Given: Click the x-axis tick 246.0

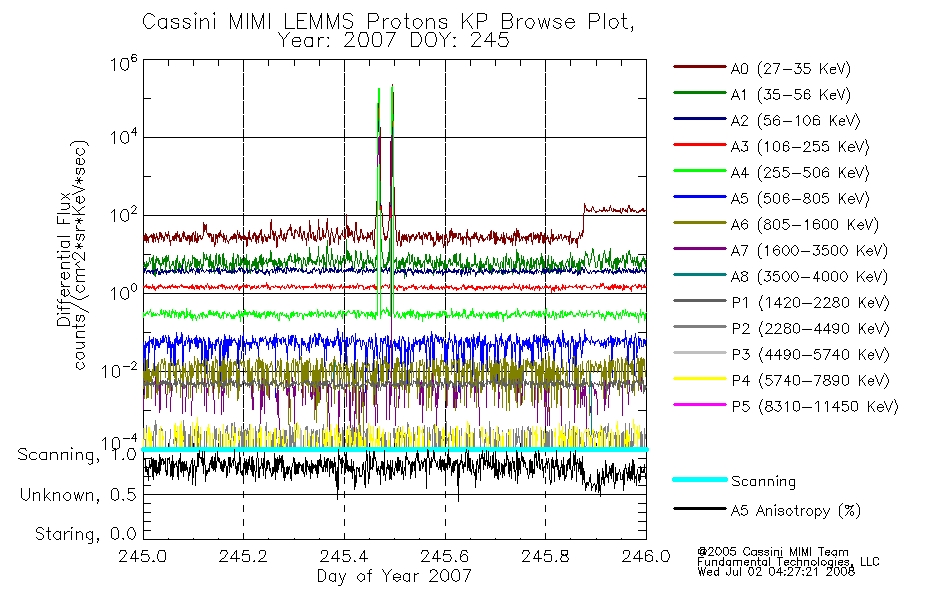Looking at the screenshot, I should tap(646, 556).
